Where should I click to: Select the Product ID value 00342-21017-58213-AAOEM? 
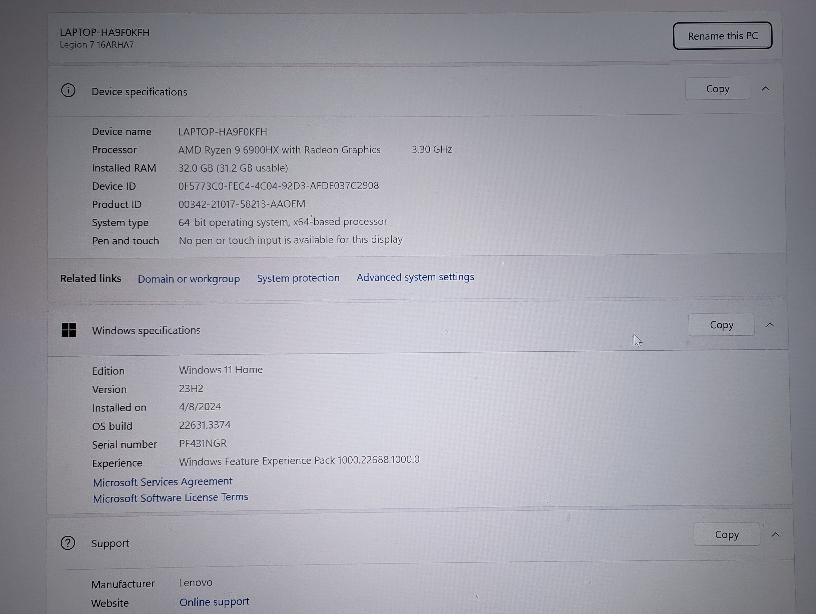tap(242, 204)
